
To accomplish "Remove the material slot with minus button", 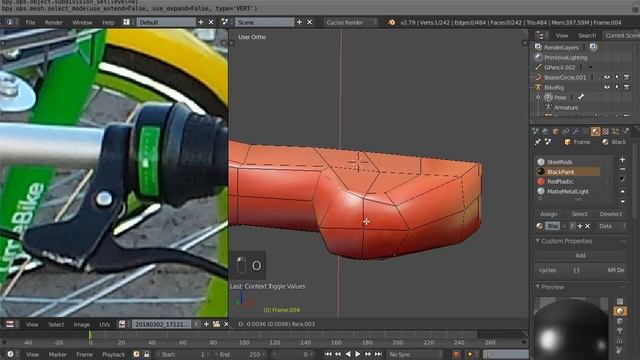I will tap(622, 169).
